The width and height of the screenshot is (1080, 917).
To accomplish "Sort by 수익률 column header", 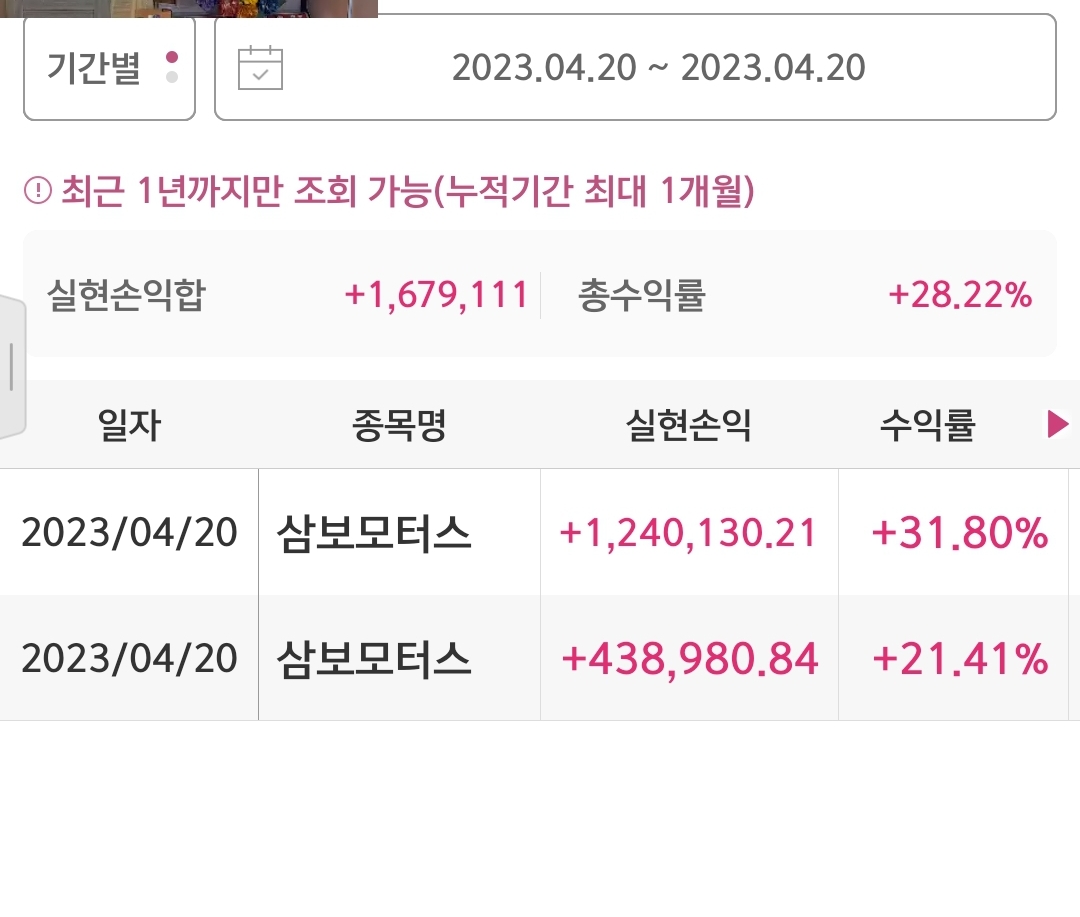I will [928, 424].
